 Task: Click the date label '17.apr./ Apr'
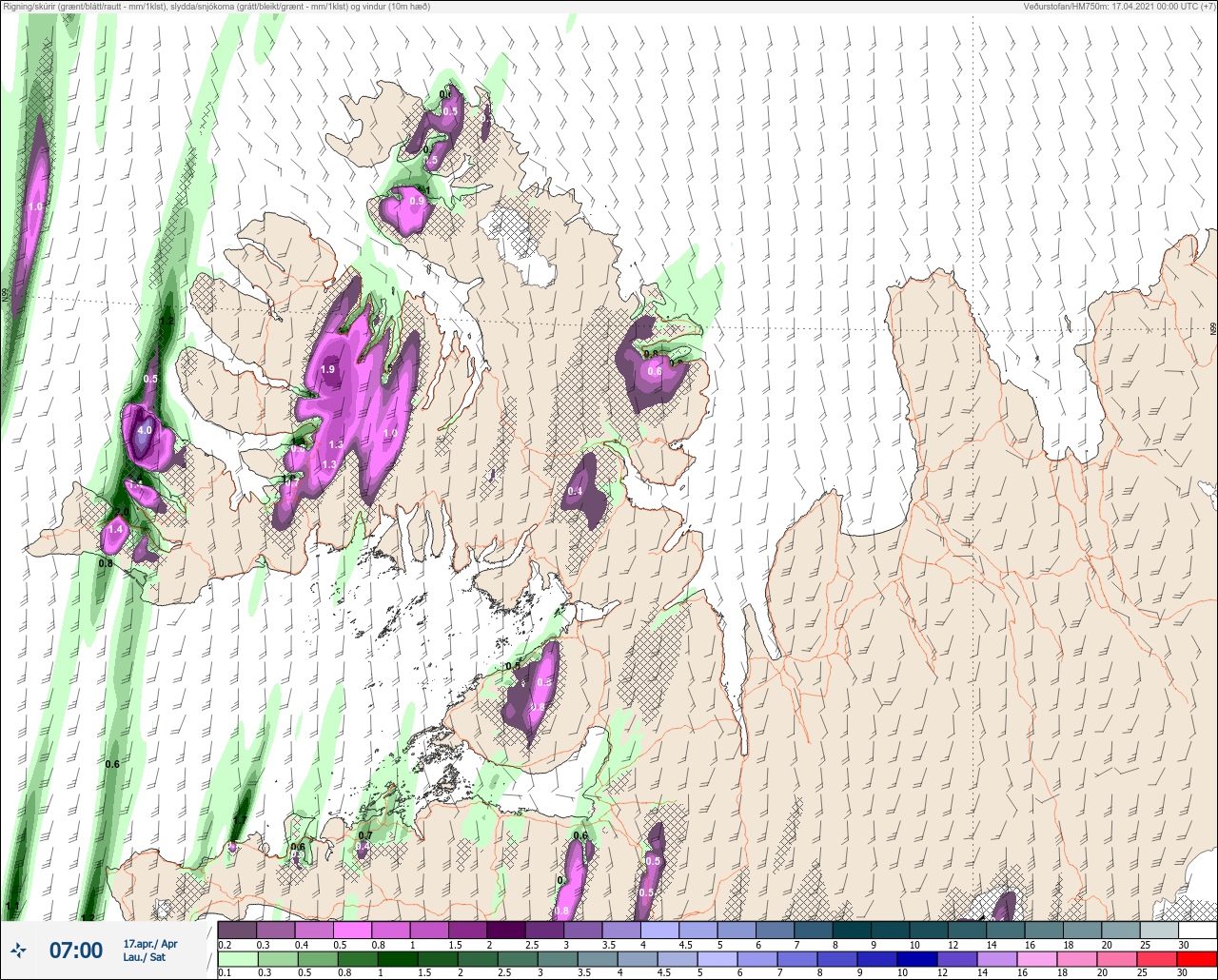150,943
